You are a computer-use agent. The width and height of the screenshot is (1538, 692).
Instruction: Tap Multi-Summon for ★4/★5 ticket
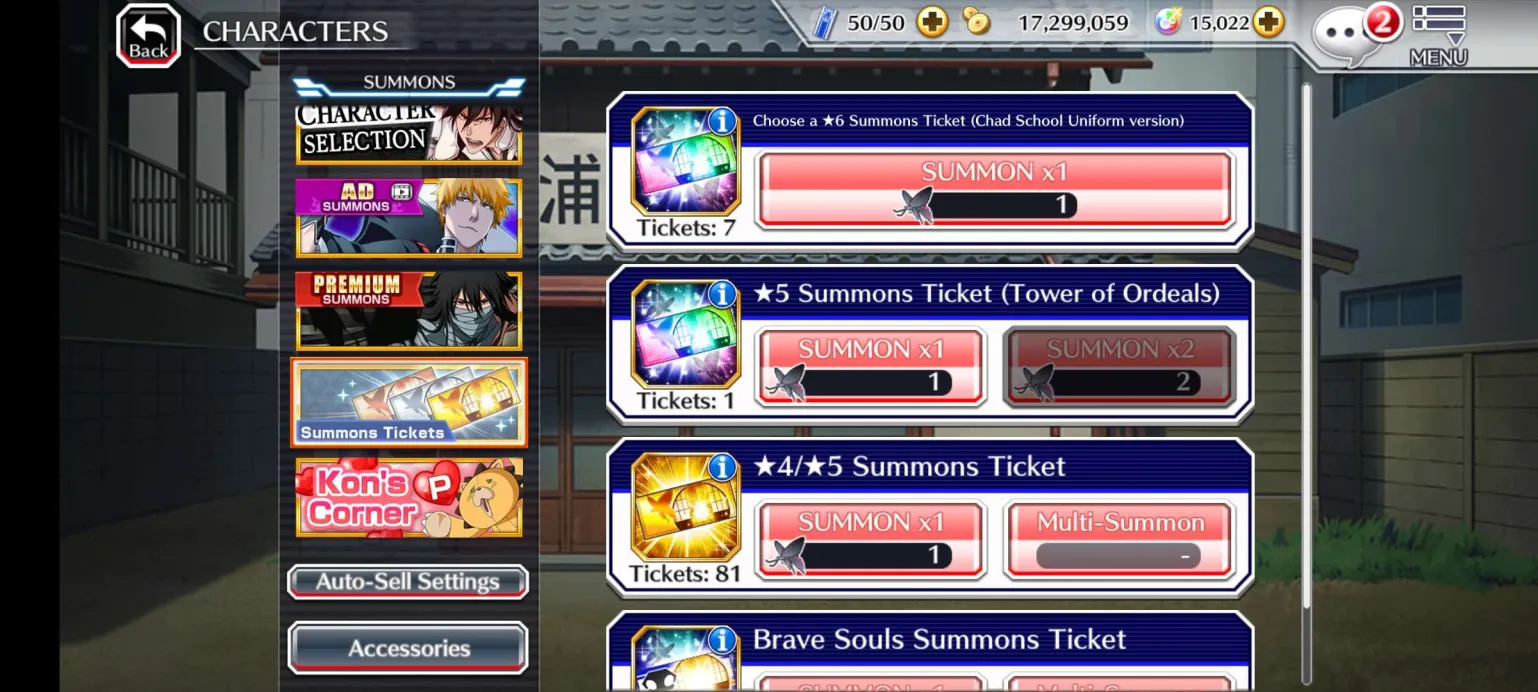1120,540
